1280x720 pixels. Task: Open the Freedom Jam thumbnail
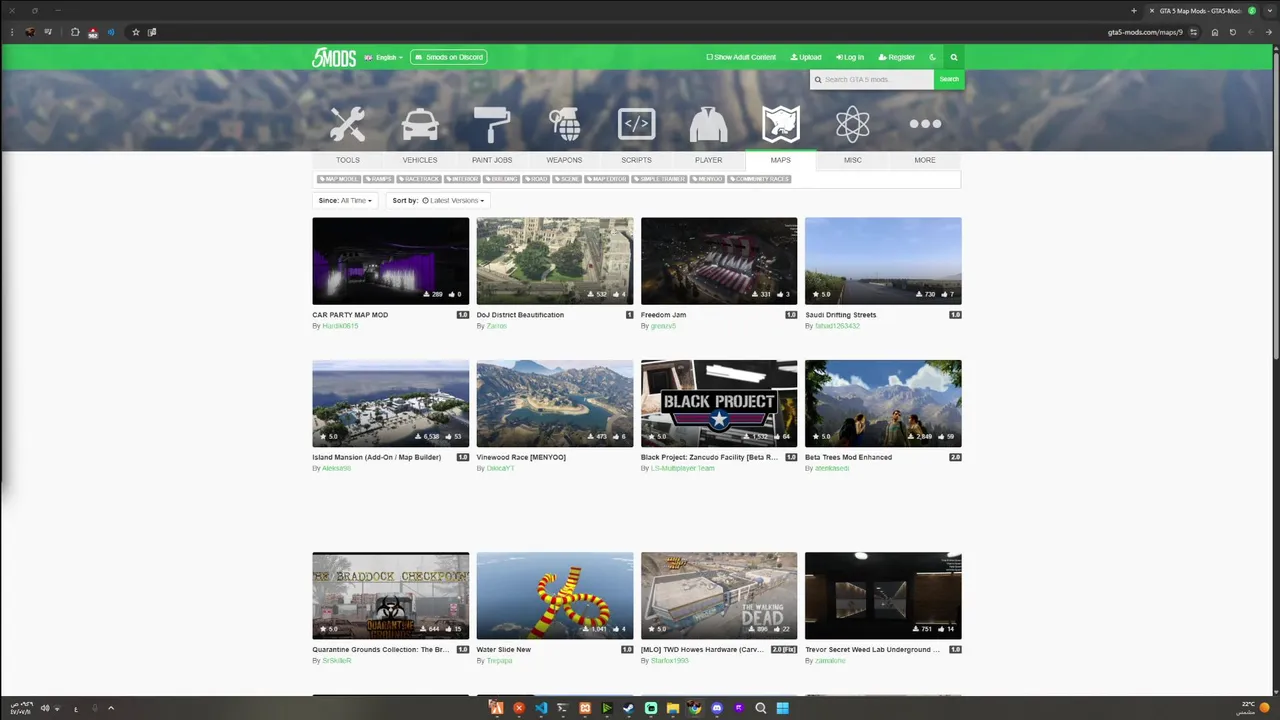[x=719, y=261]
